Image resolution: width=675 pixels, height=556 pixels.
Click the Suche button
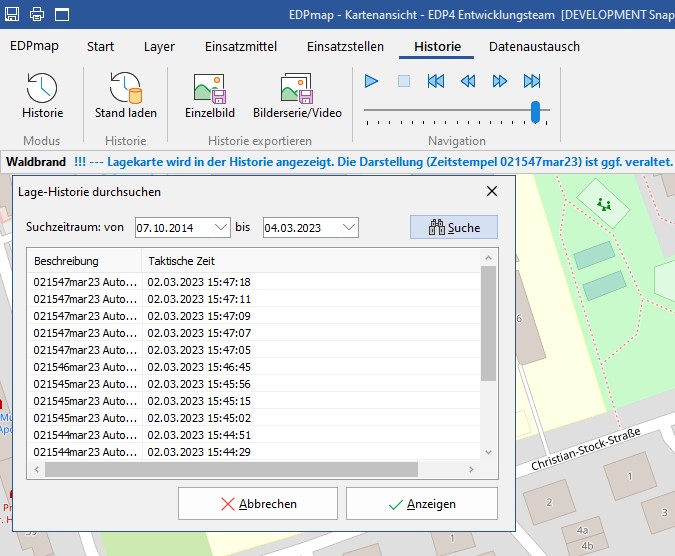(x=453, y=228)
